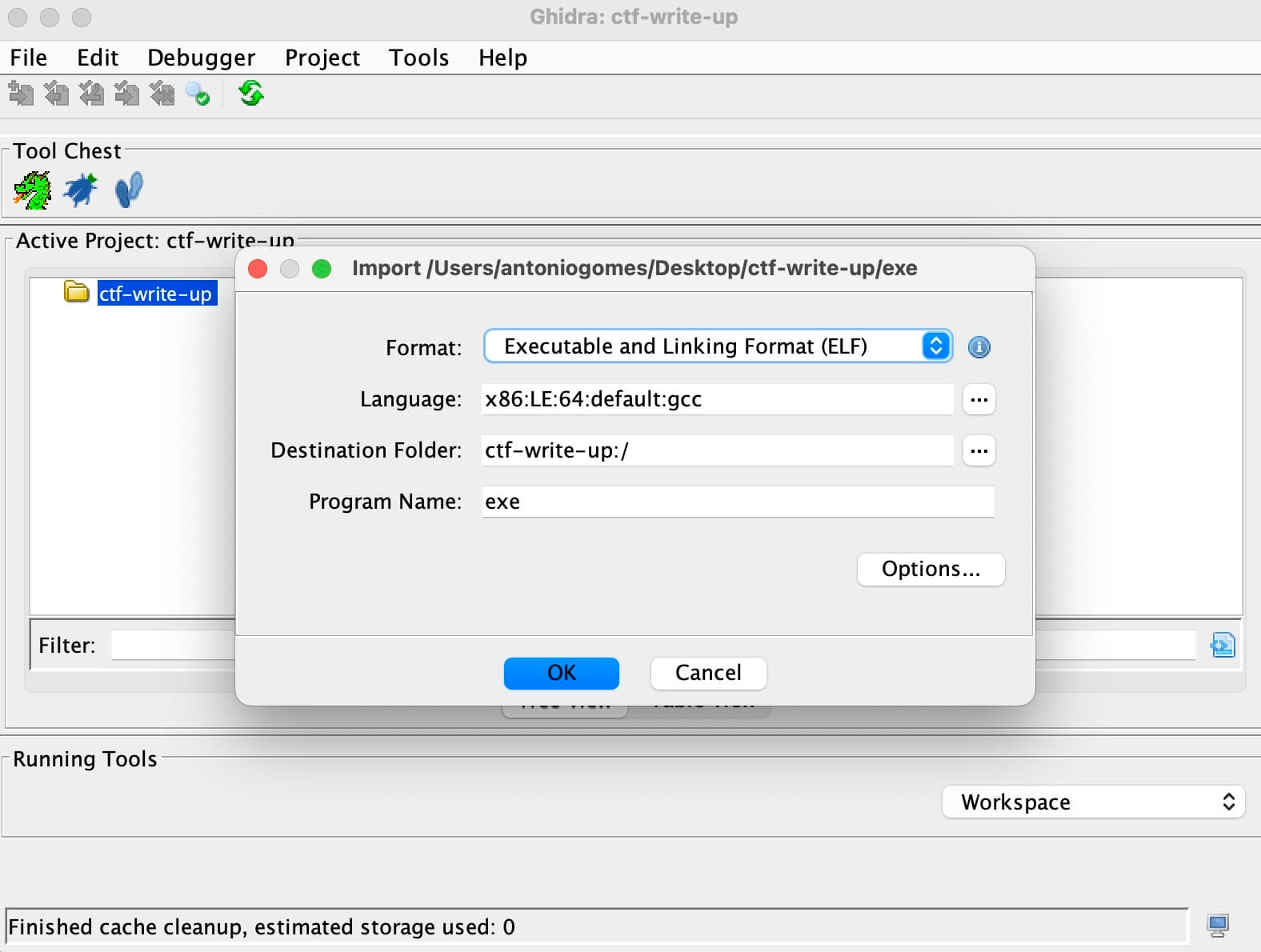Viewport: 1261px width, 952px height.
Task: Cancel the import dialog
Action: pyautogui.click(x=708, y=673)
